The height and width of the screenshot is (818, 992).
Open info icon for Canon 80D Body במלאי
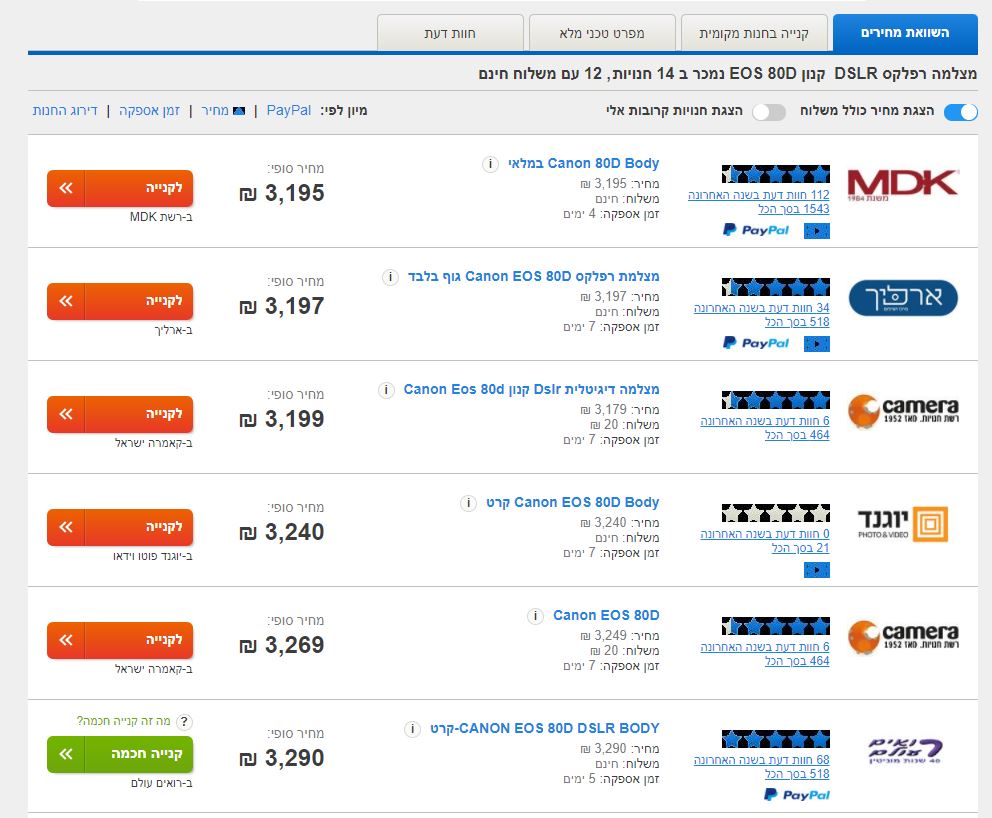[x=490, y=164]
